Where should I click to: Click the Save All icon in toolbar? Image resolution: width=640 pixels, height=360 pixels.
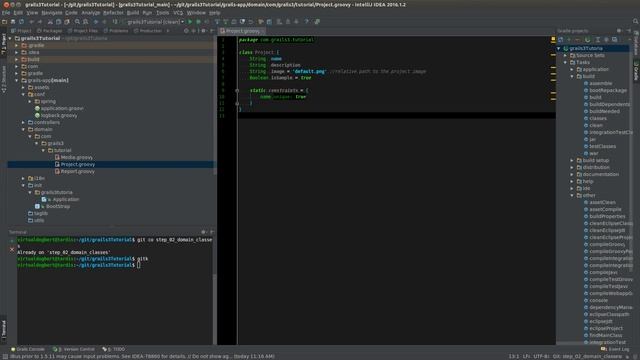tap(13, 22)
